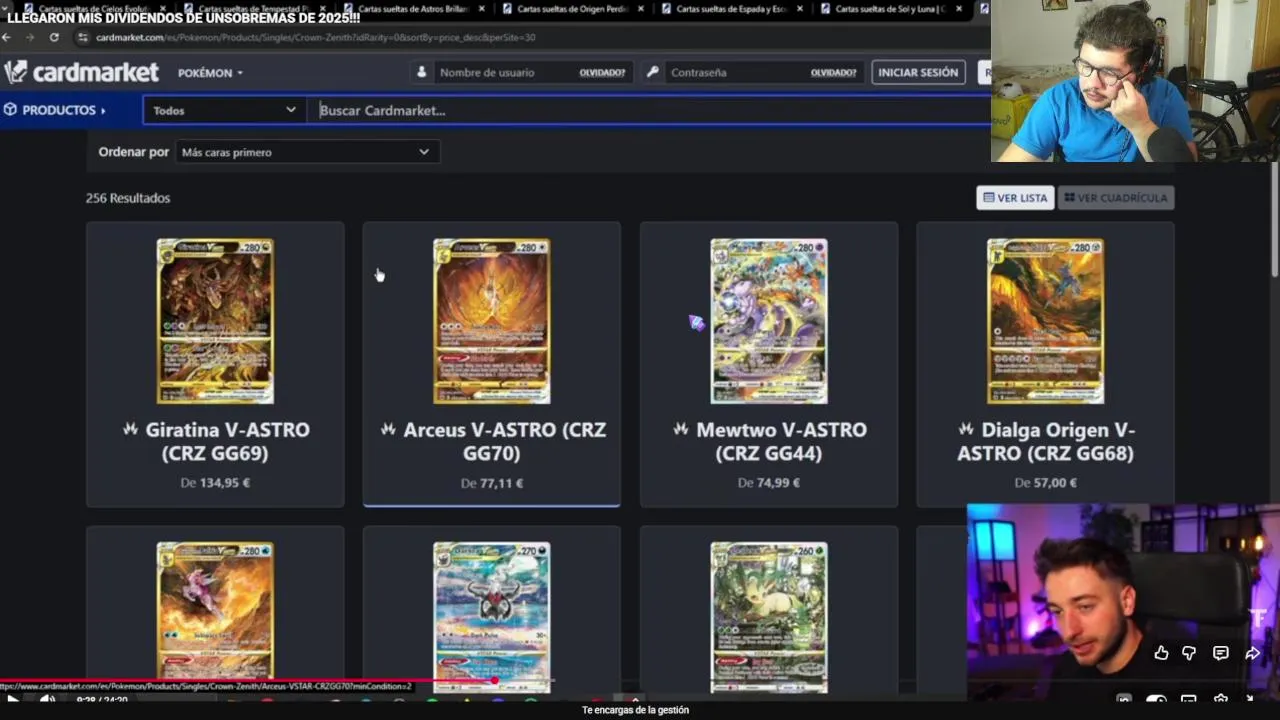Screen dimensions: 1280x720
Task: Click the site info icon beside the URL
Action: coord(83,37)
